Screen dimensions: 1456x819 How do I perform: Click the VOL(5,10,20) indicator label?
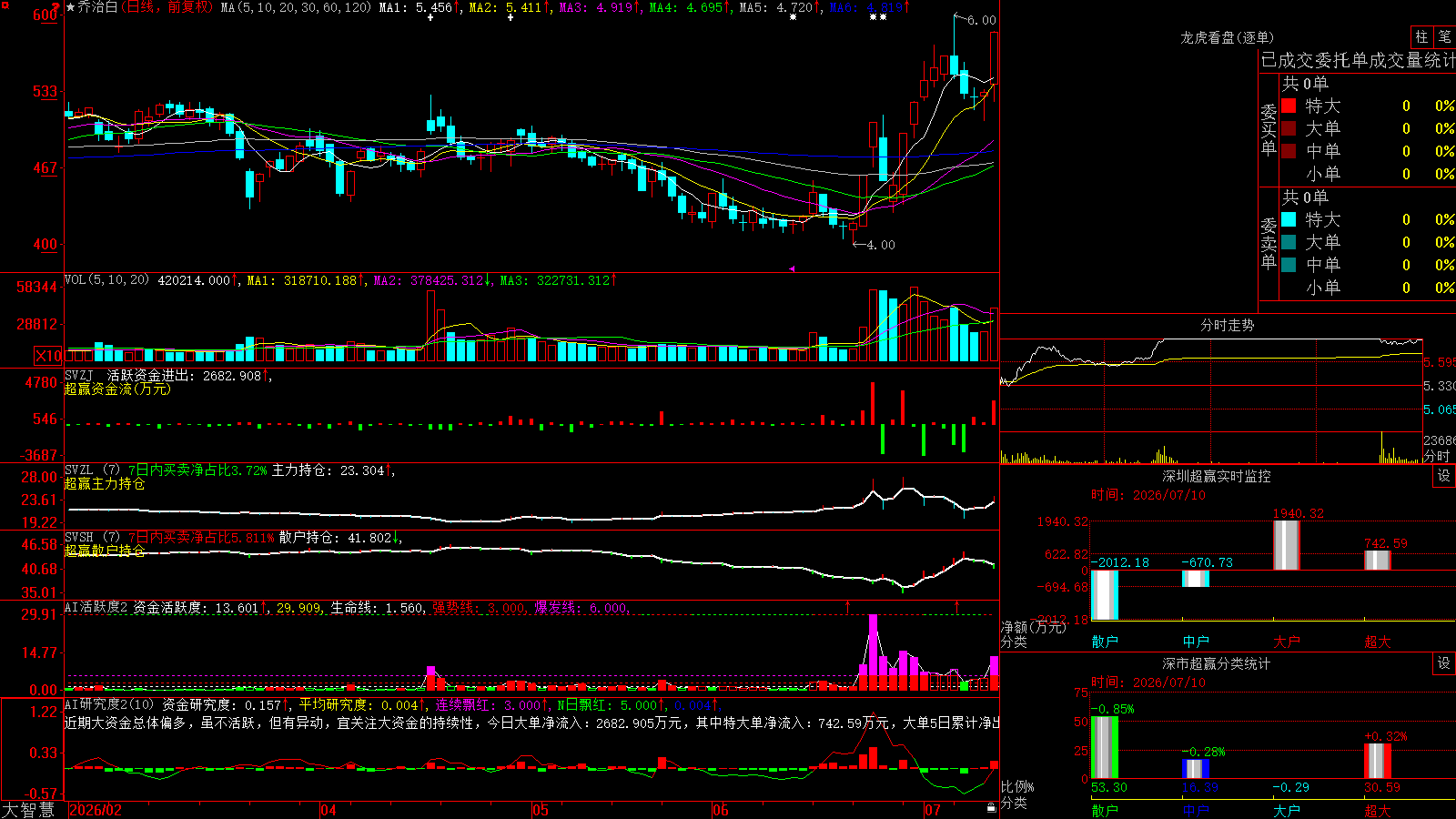pos(107,280)
